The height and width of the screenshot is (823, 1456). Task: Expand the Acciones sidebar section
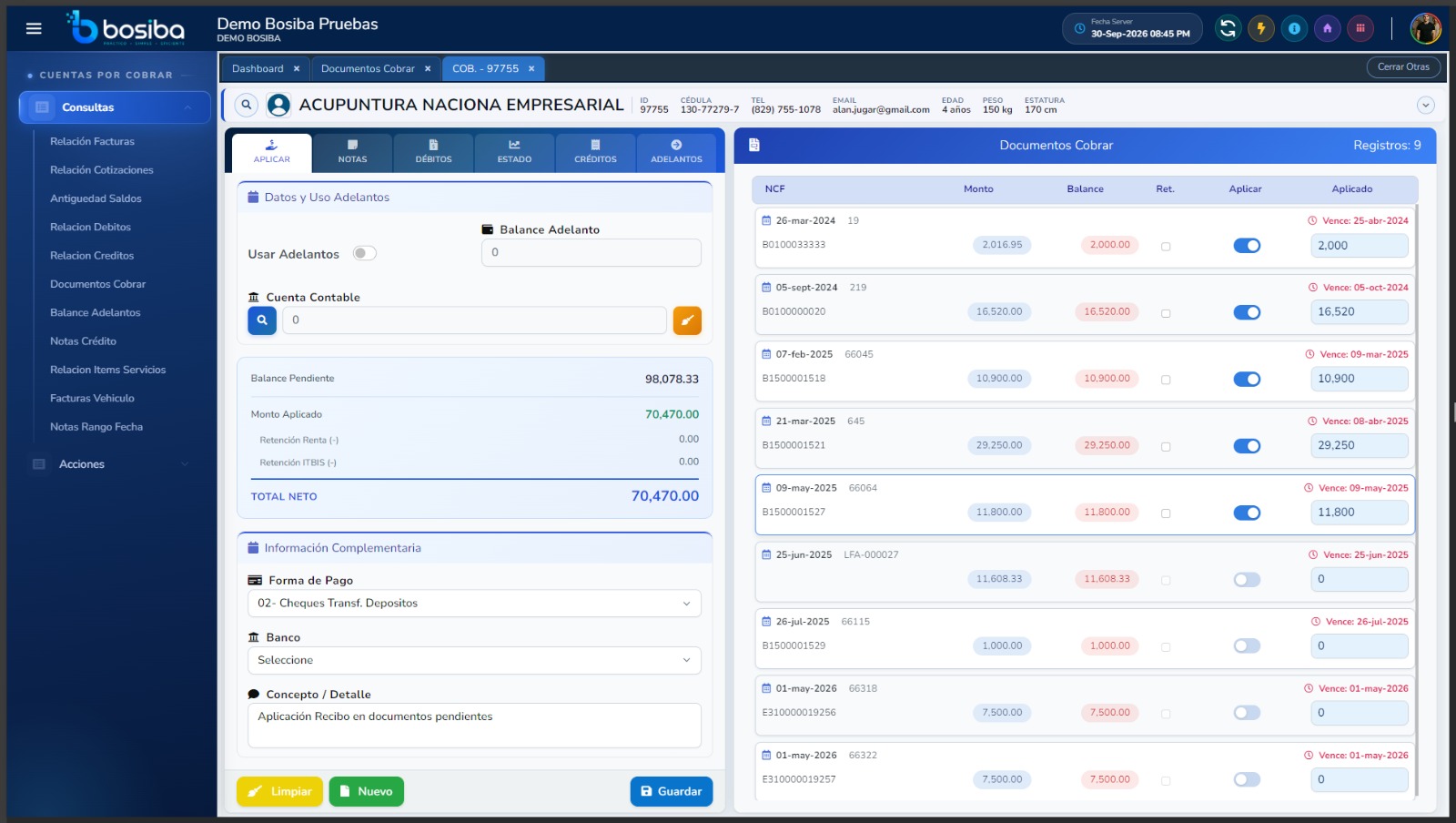click(x=111, y=464)
